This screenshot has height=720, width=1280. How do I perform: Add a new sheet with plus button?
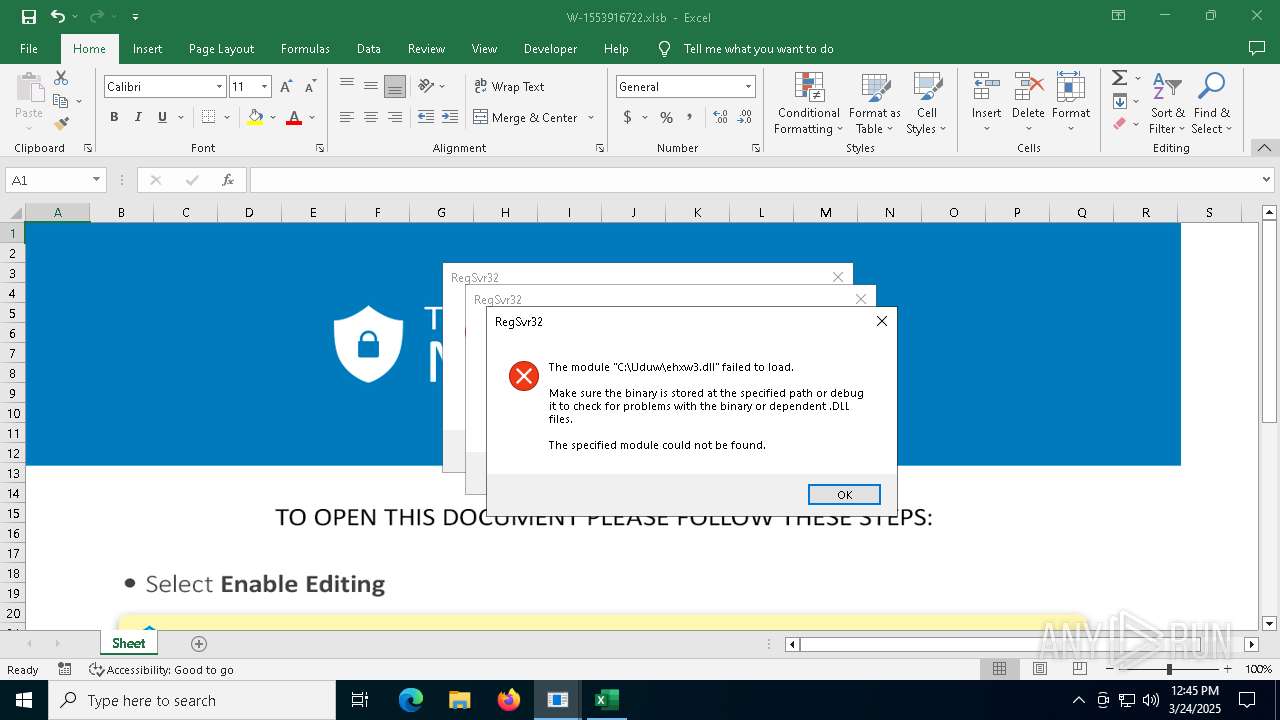pyautogui.click(x=199, y=644)
